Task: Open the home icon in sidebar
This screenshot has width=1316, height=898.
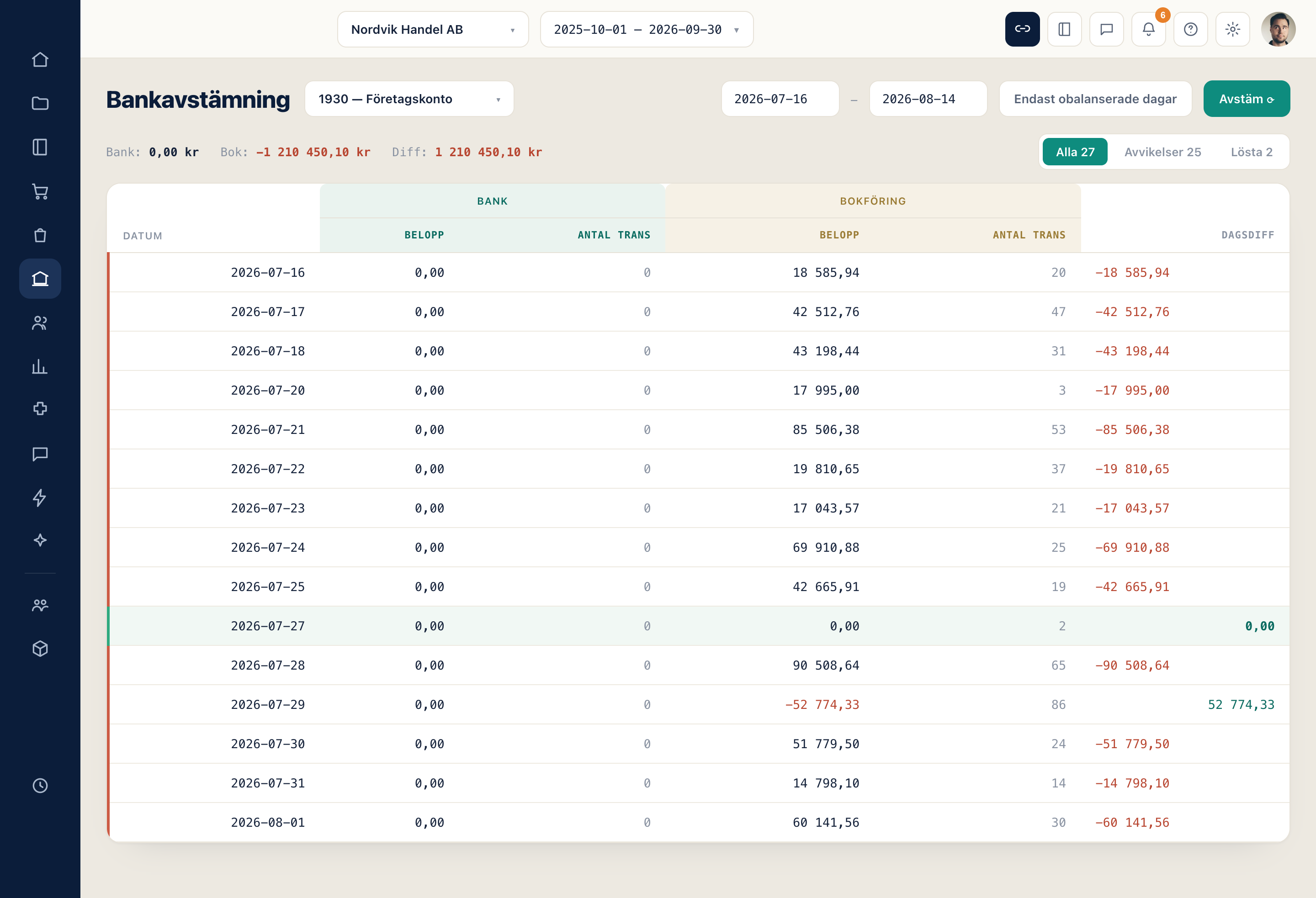Action: tap(40, 59)
